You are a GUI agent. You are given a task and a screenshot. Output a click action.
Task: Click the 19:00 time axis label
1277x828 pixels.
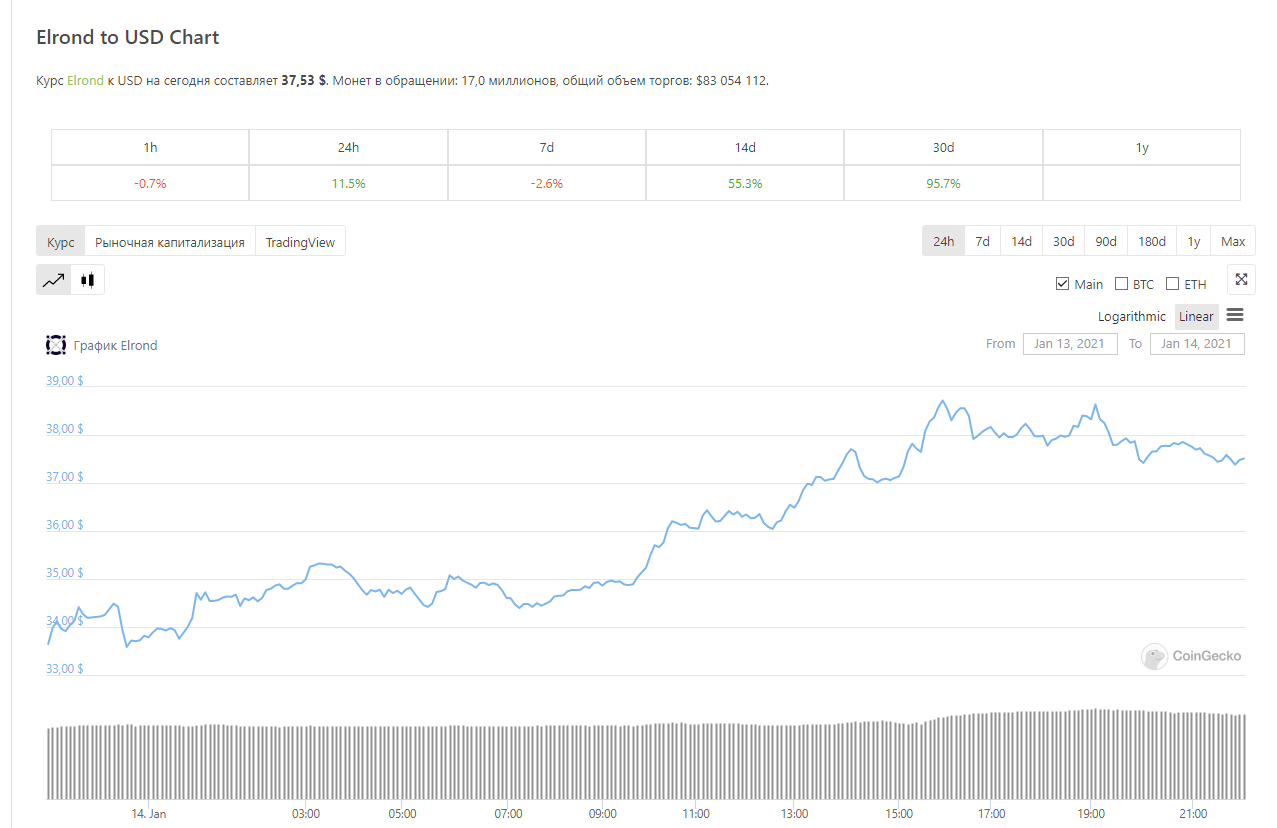(1091, 814)
